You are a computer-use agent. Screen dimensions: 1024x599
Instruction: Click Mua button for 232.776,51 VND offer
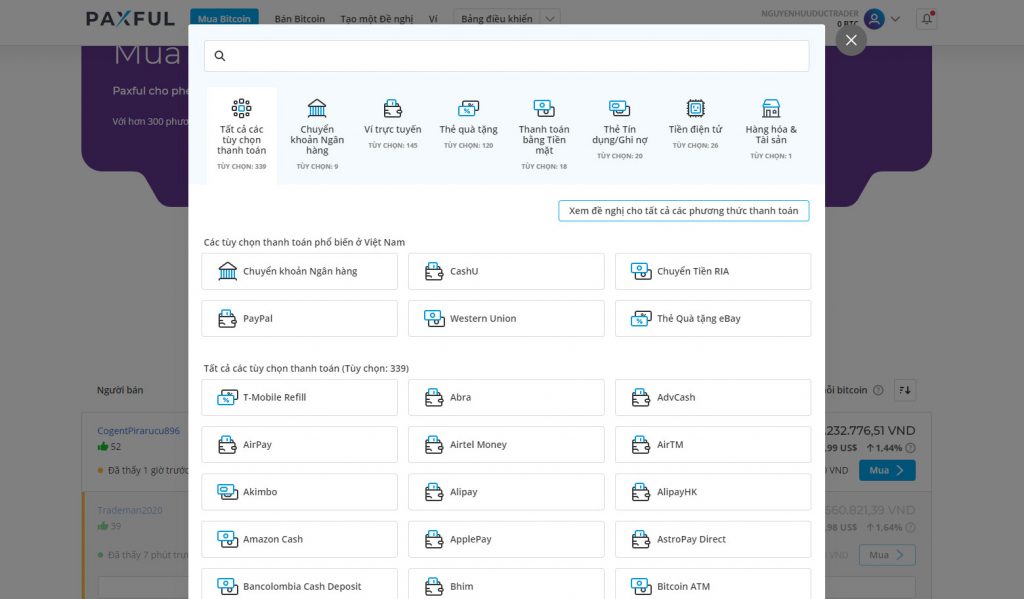[887, 470]
